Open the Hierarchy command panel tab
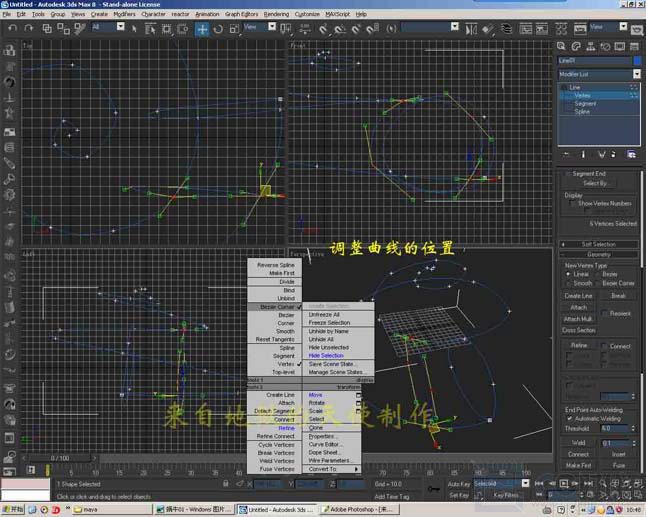Screen dimensions: 646x517 click(591, 47)
